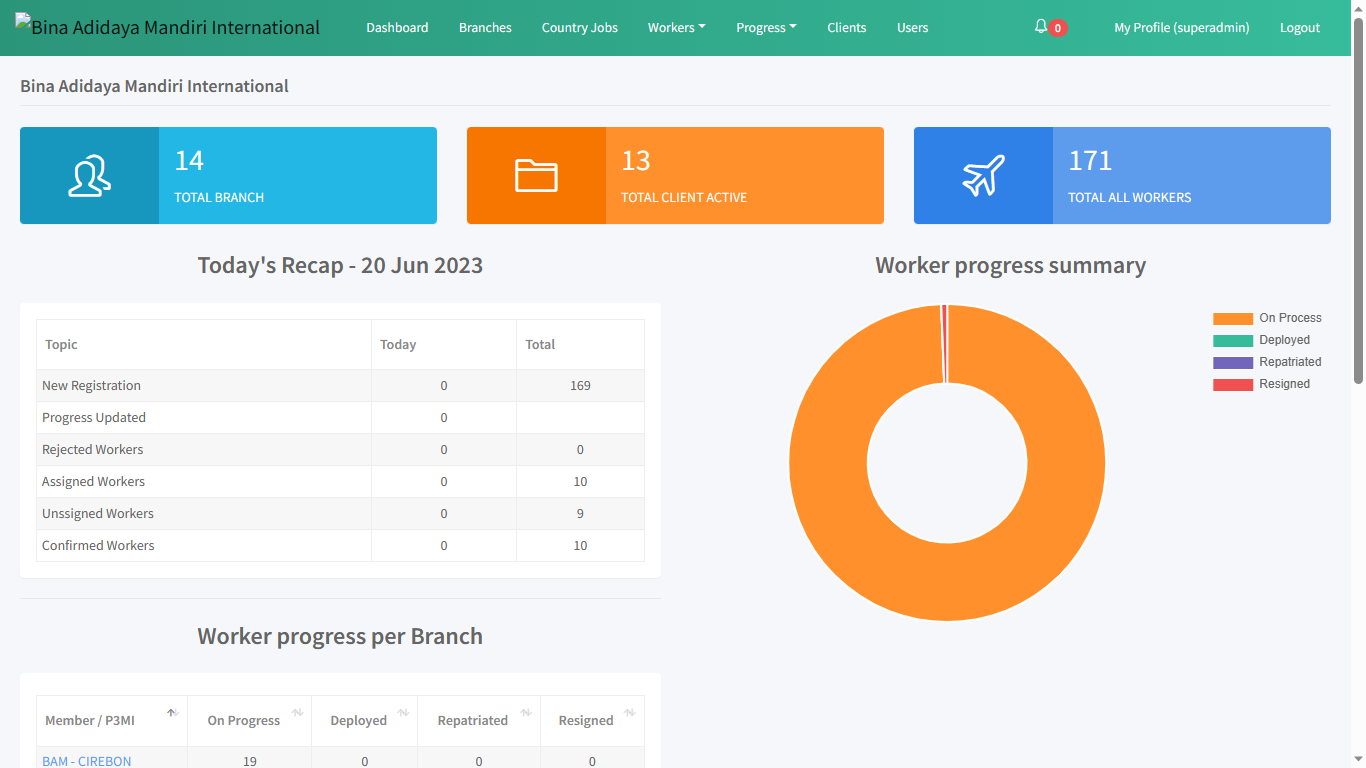This screenshot has width=1366, height=768.
Task: Click the Total Client Active folder icon
Action: [x=536, y=175]
